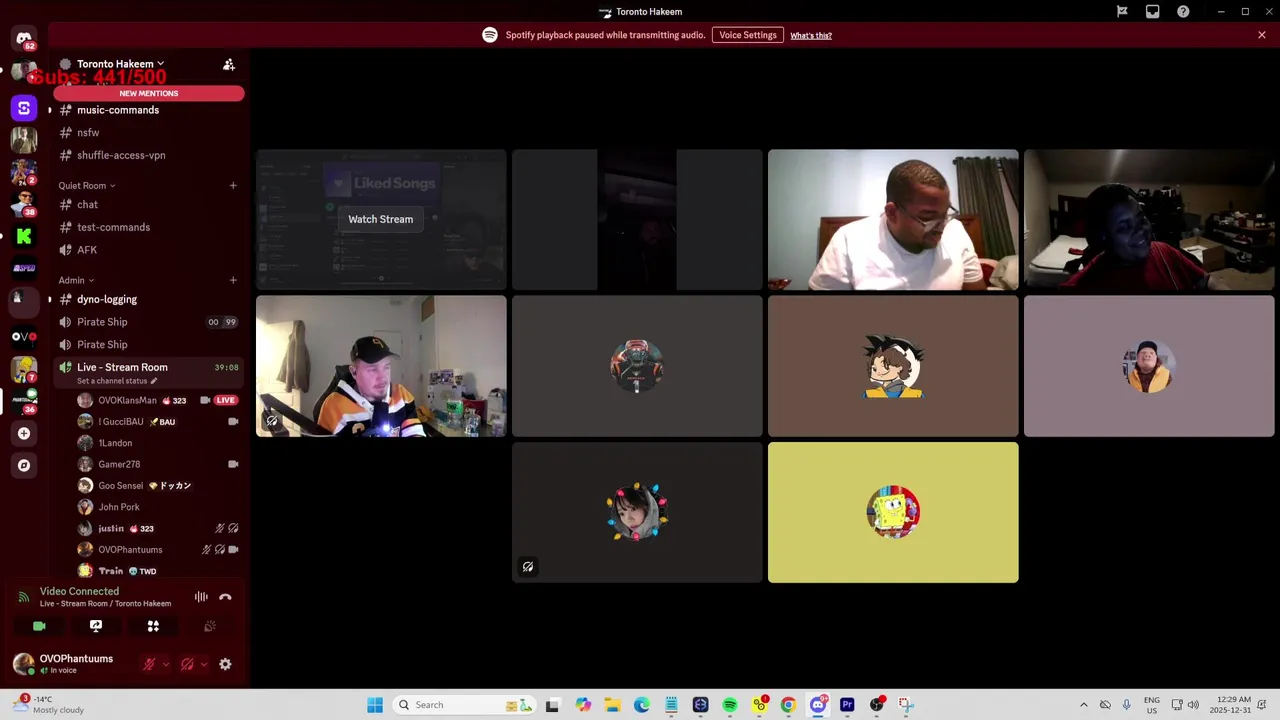Open Voice Settings from Spotify notice
1280x720 pixels.
(x=747, y=35)
